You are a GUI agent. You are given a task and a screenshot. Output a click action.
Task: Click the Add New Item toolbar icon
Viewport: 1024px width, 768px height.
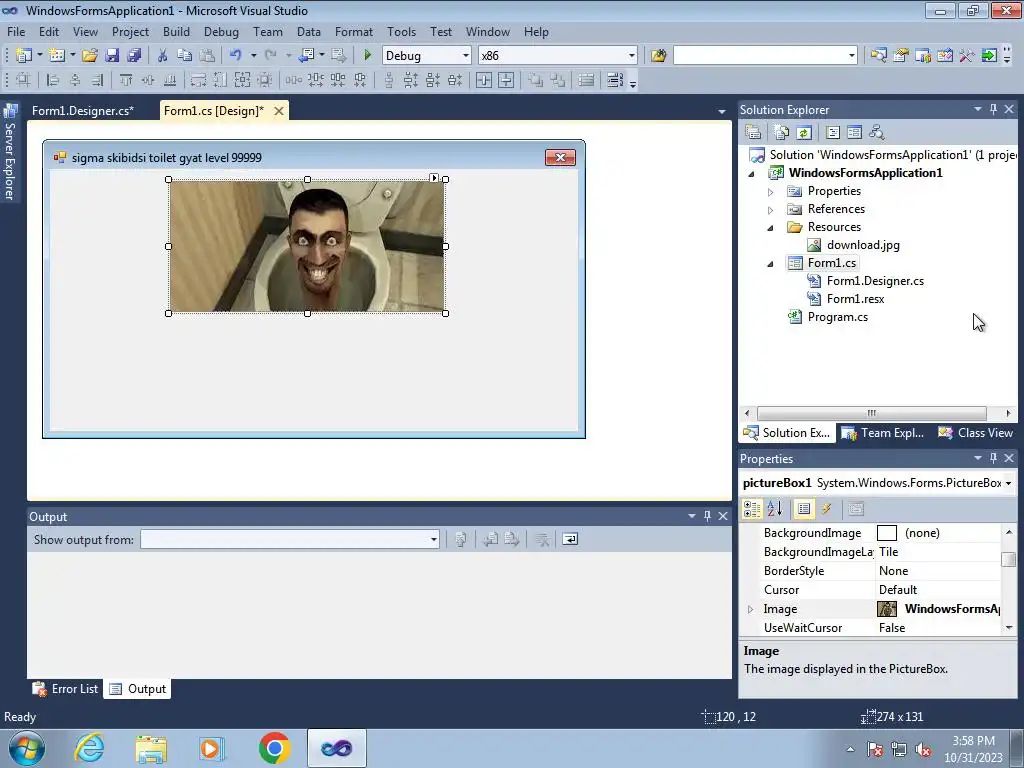(x=57, y=56)
